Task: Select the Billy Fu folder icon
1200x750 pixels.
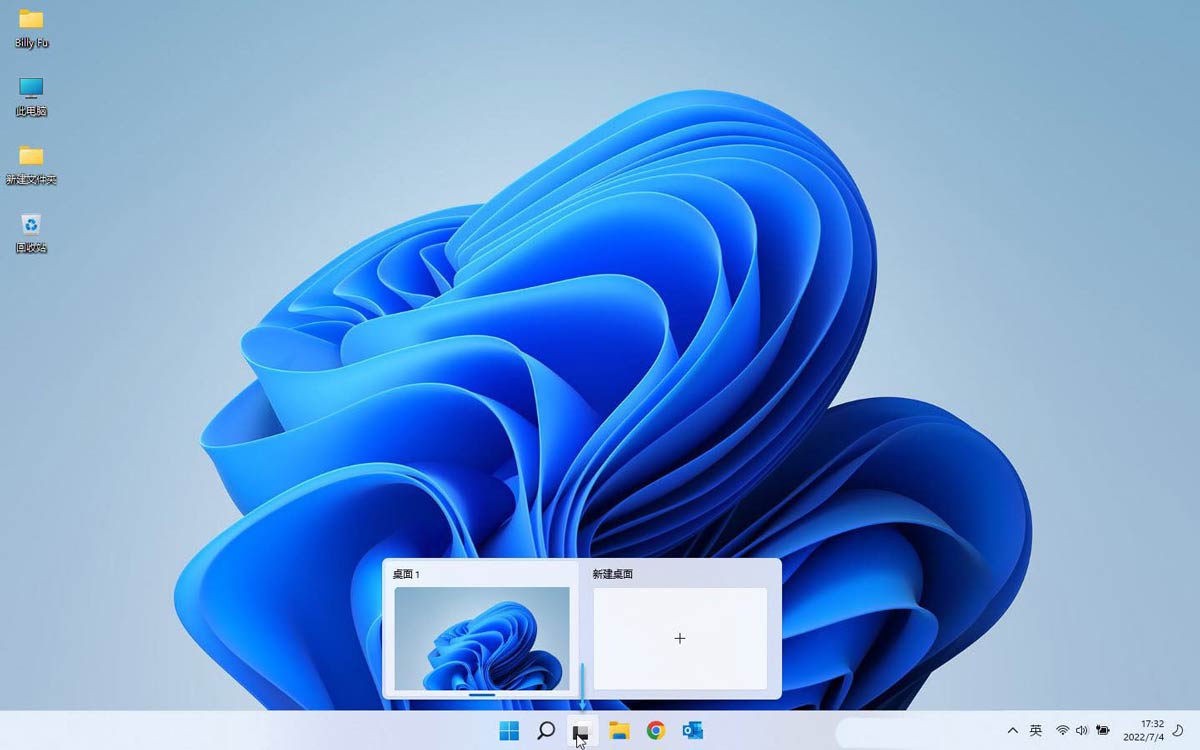Action: [x=31, y=20]
